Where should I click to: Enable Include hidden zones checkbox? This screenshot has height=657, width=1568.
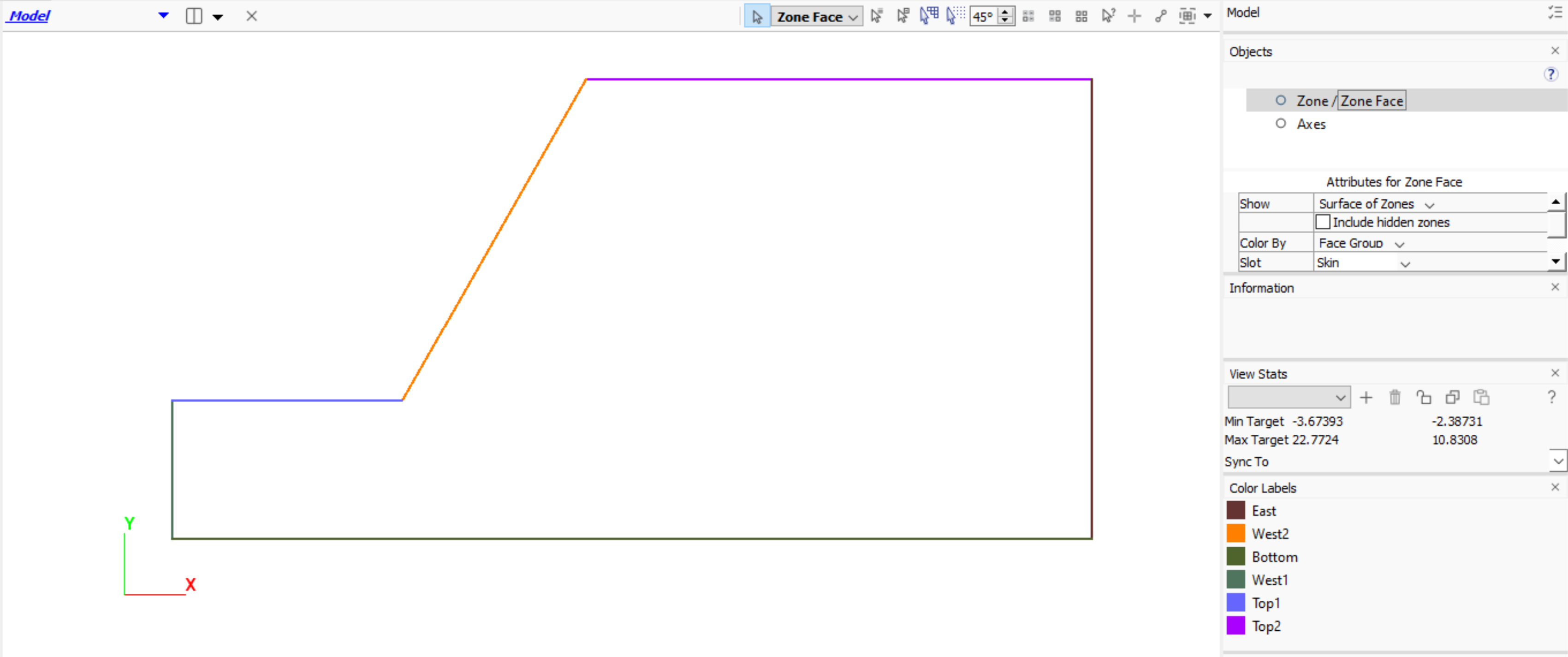point(1322,222)
